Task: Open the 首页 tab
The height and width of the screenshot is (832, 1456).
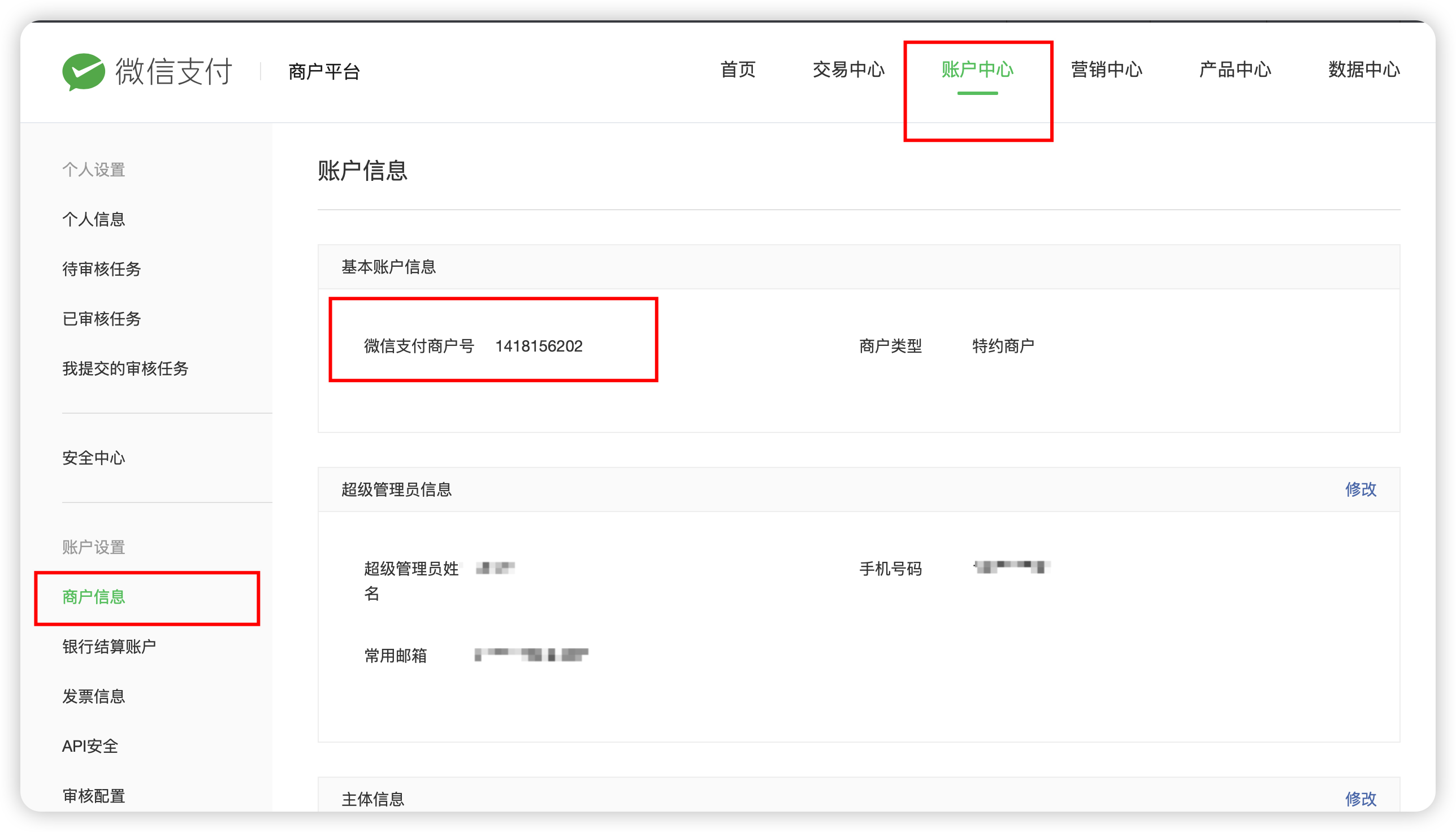Action: [738, 70]
